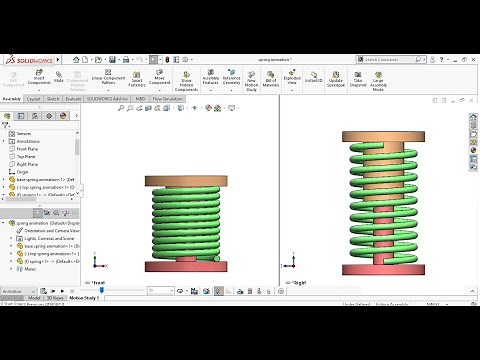
Task: Open Assembly Features tool
Action: click(x=211, y=77)
